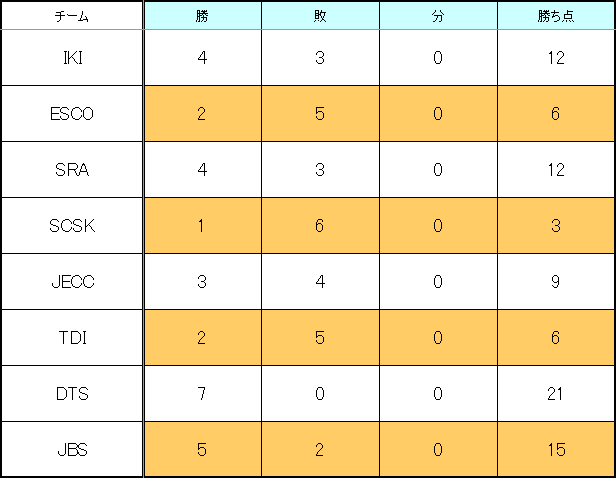Select DTS points cell showing 21

pyautogui.click(x=556, y=394)
